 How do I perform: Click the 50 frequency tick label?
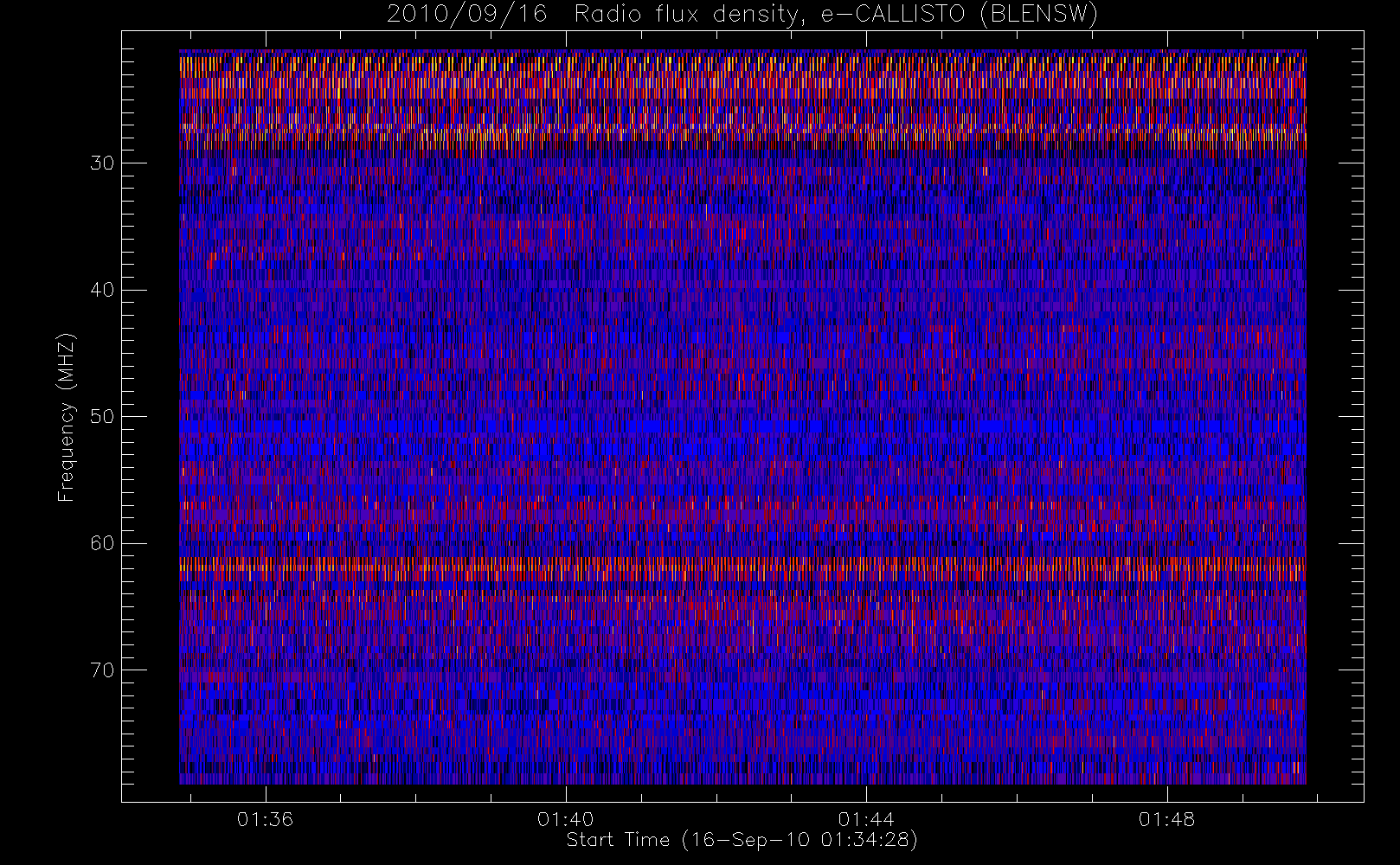coord(102,416)
